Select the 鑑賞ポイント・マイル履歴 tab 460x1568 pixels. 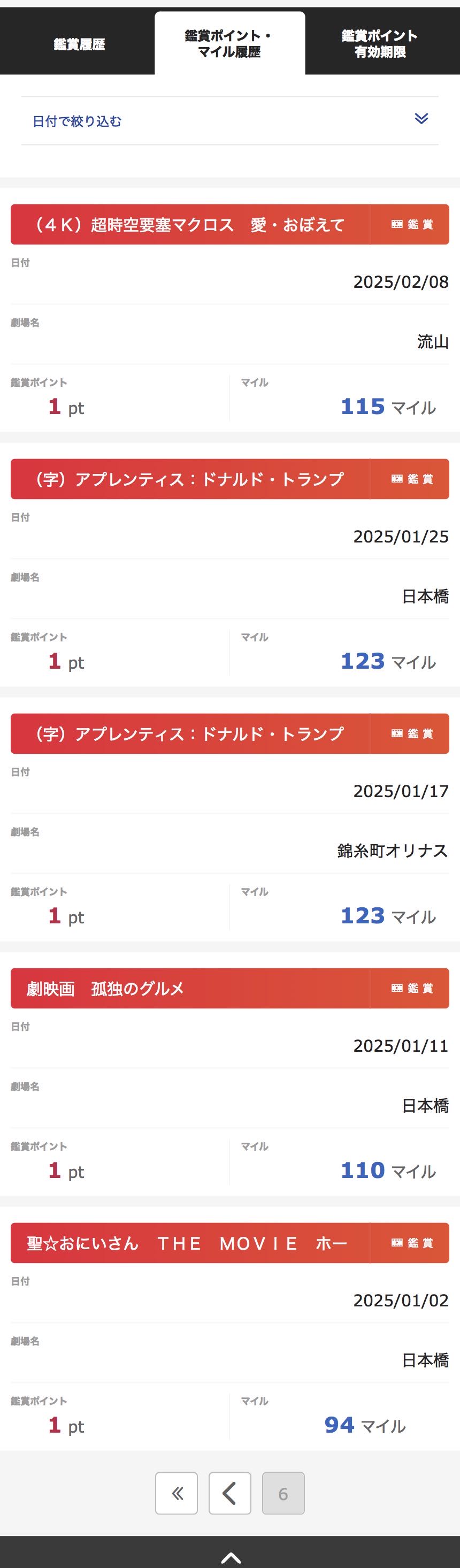(x=229, y=44)
